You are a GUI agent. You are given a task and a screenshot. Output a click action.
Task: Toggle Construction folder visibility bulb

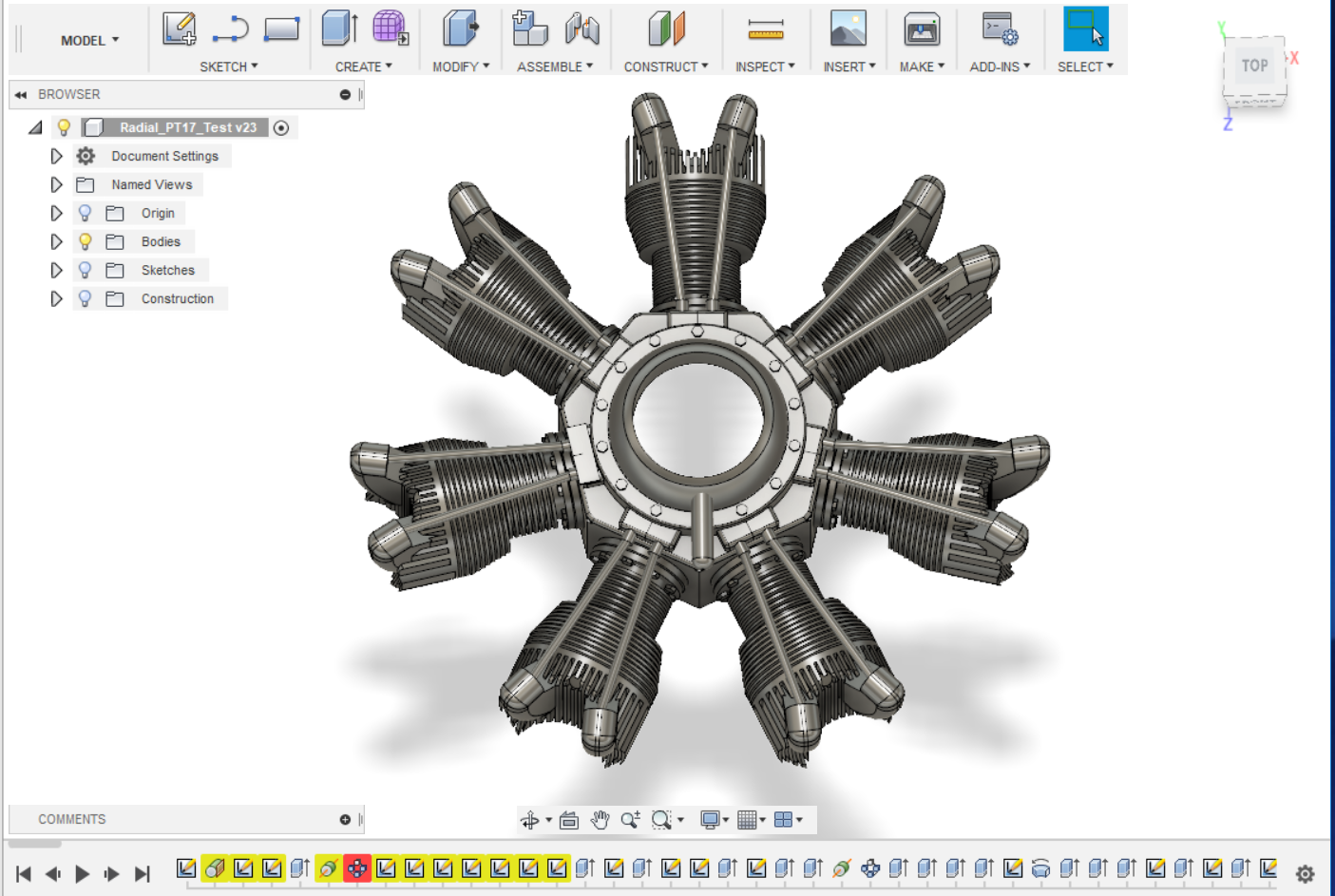85,298
